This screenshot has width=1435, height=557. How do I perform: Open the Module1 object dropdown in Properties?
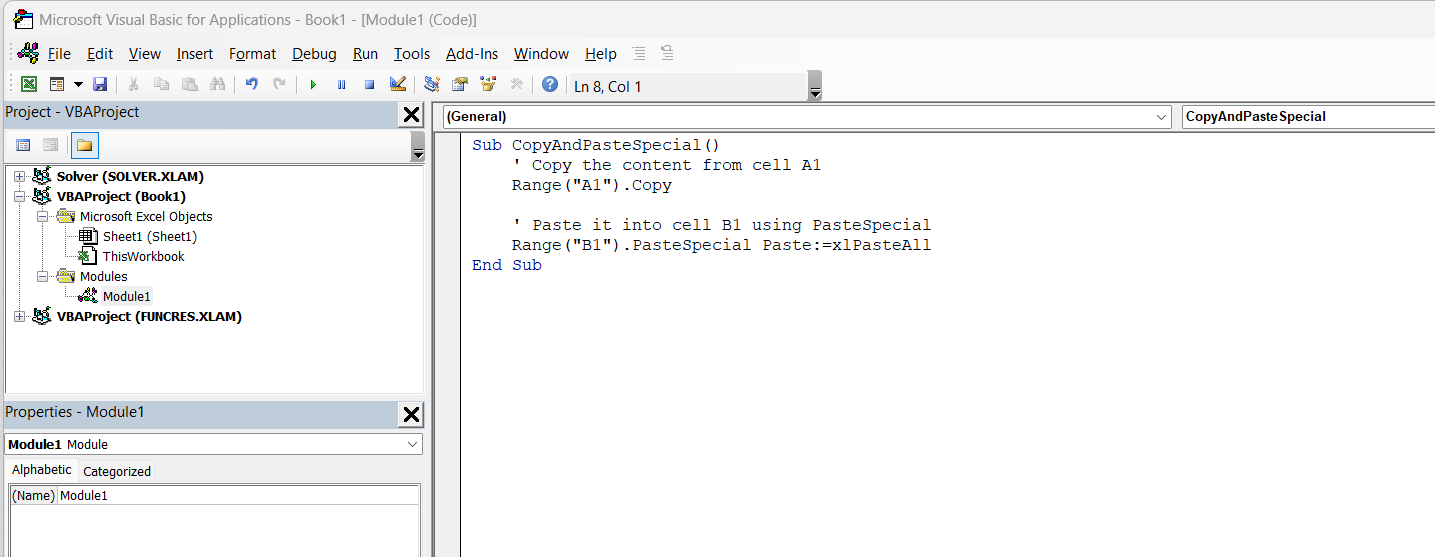coord(414,444)
